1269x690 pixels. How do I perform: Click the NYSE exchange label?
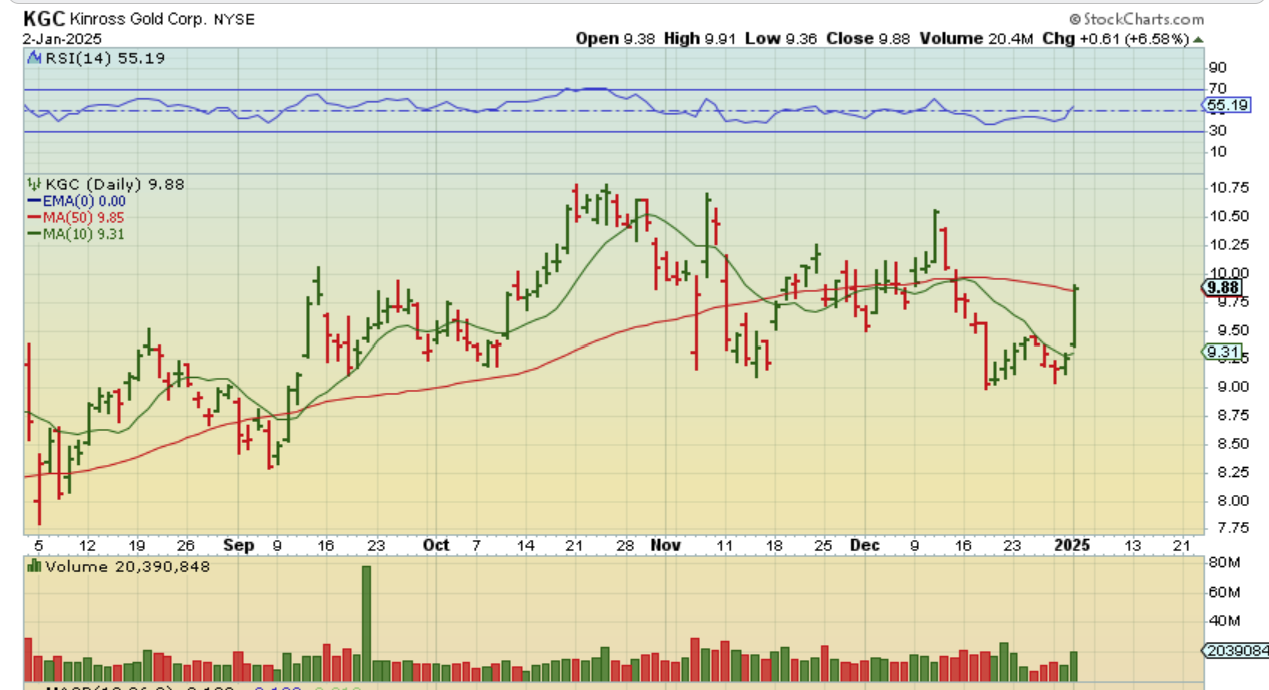pos(233,19)
